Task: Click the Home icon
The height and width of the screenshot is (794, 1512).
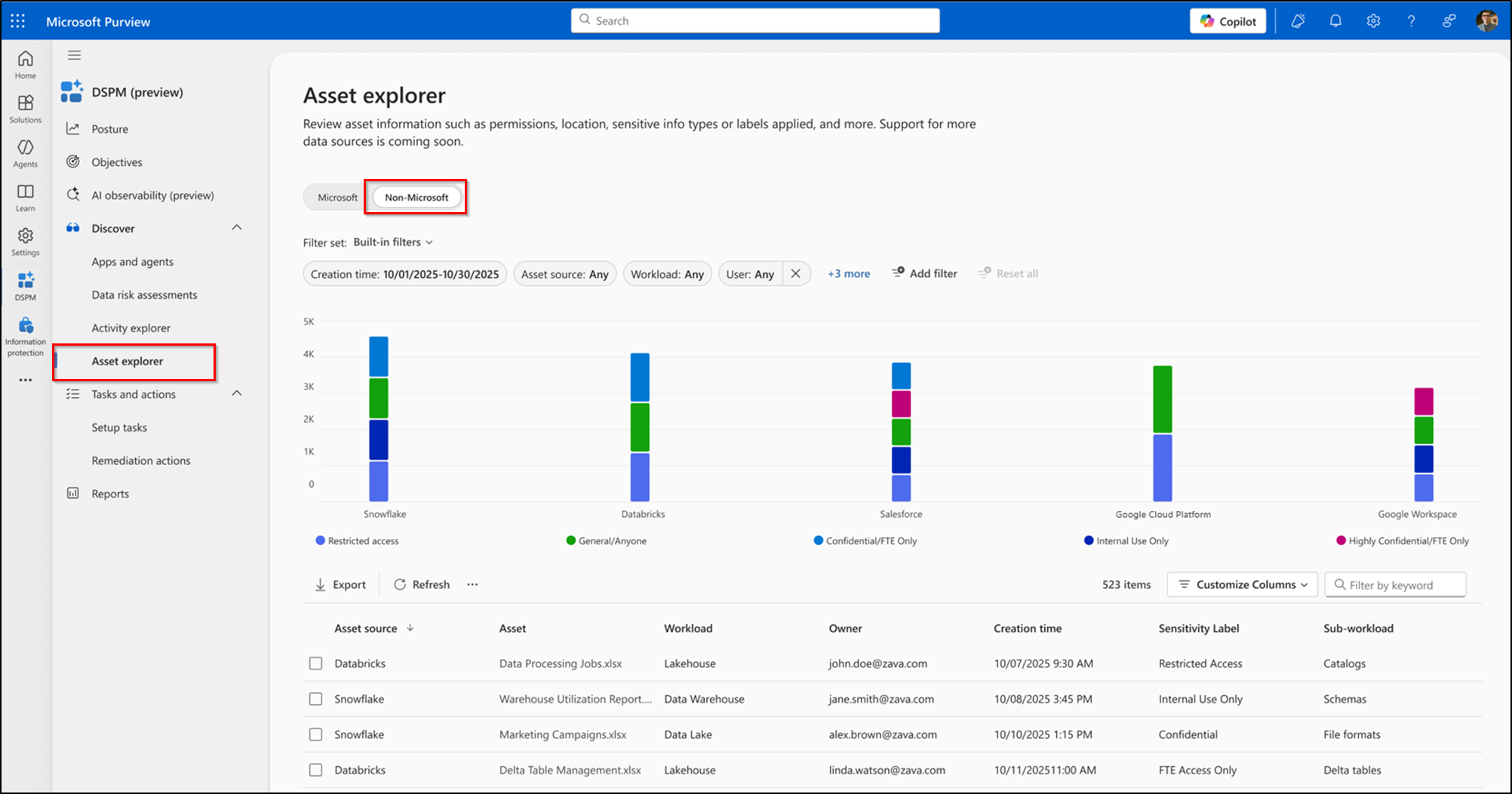Action: [25, 64]
